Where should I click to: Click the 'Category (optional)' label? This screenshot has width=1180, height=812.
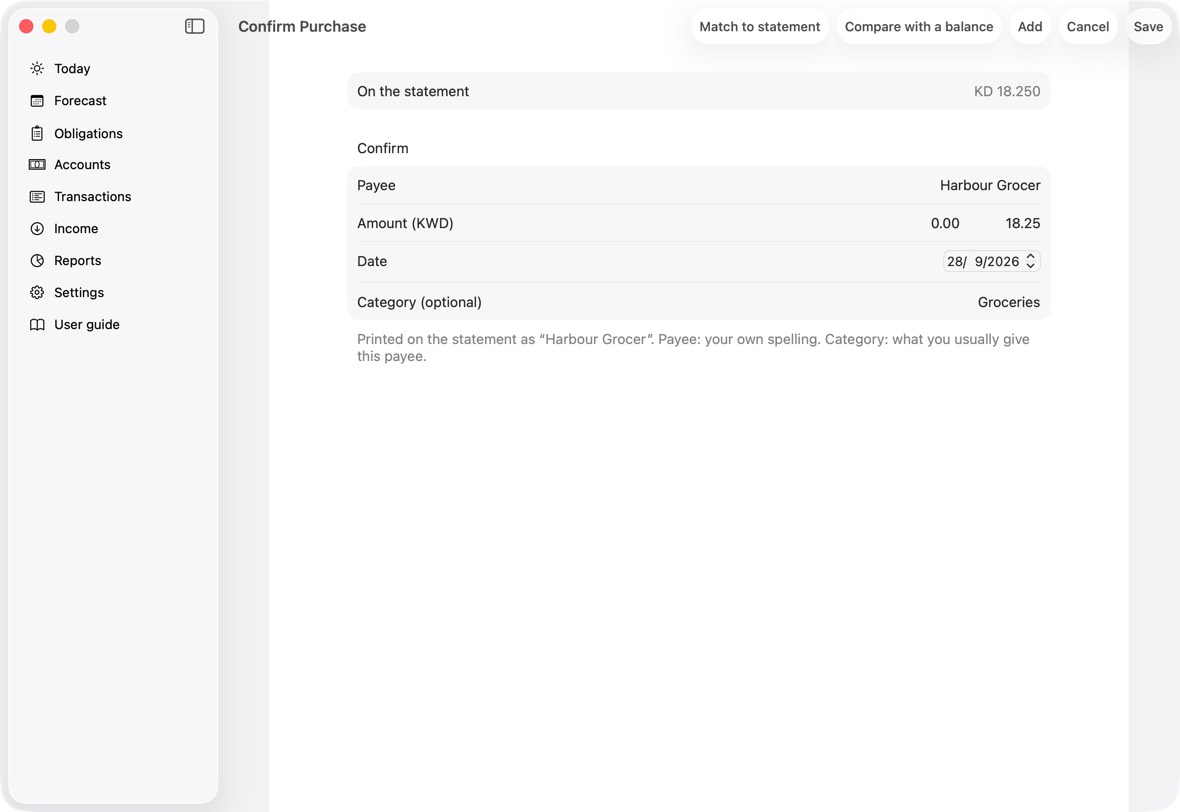point(419,303)
